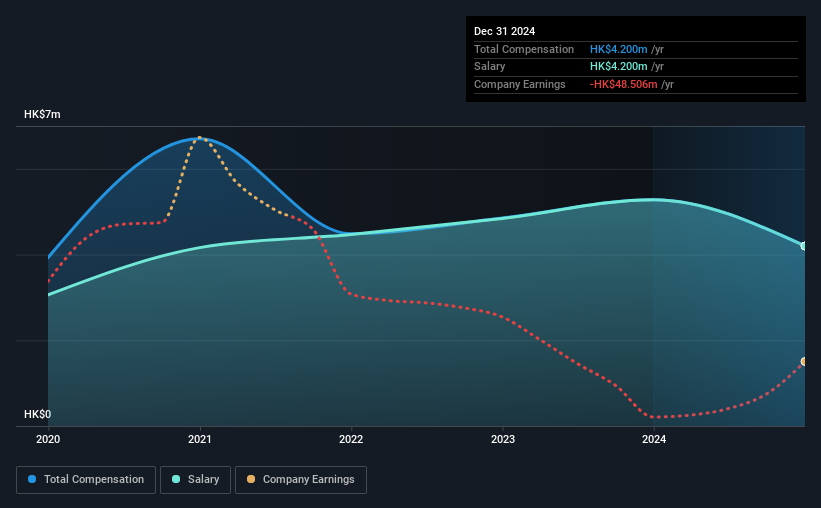Click the Salary row label in the tooltip

(490, 67)
